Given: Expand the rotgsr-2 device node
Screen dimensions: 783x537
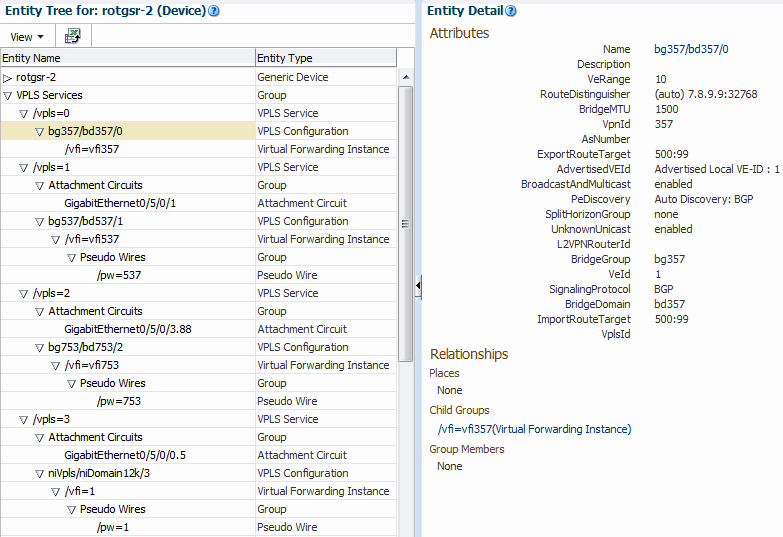Looking at the screenshot, I should click(x=7, y=78).
